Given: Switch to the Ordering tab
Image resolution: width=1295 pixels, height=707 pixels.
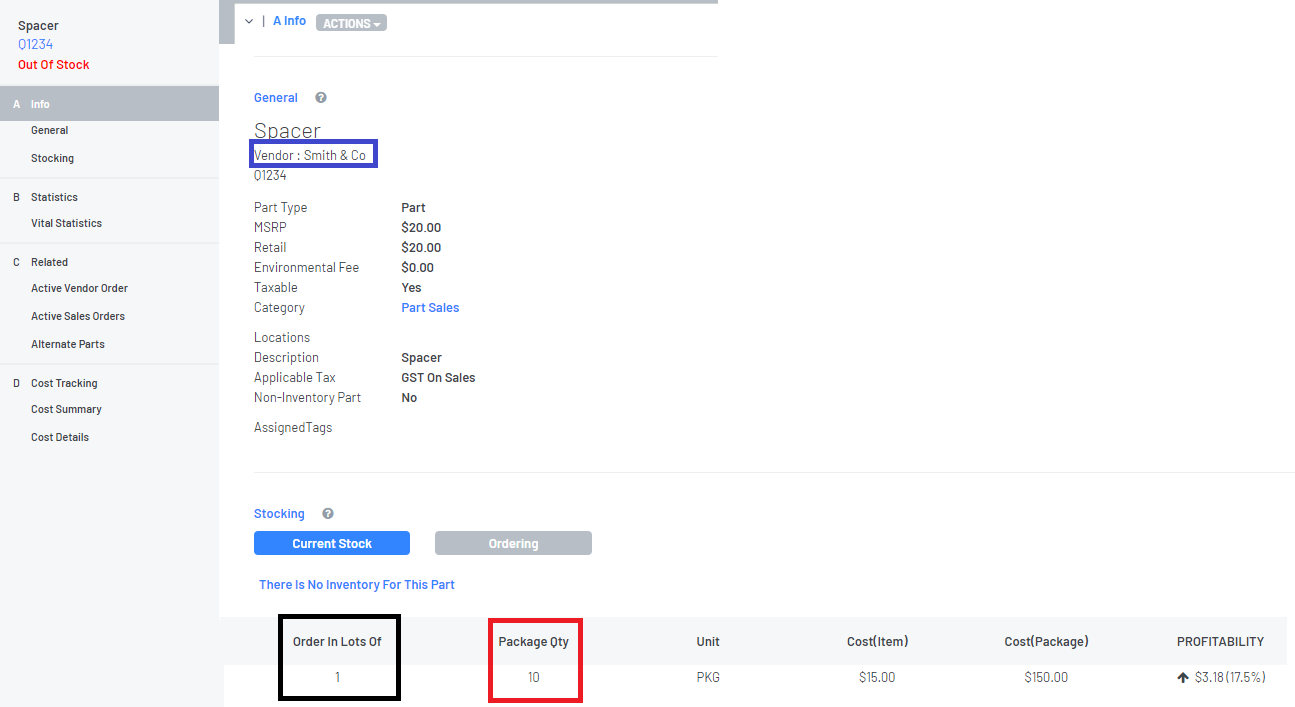Looking at the screenshot, I should point(513,543).
